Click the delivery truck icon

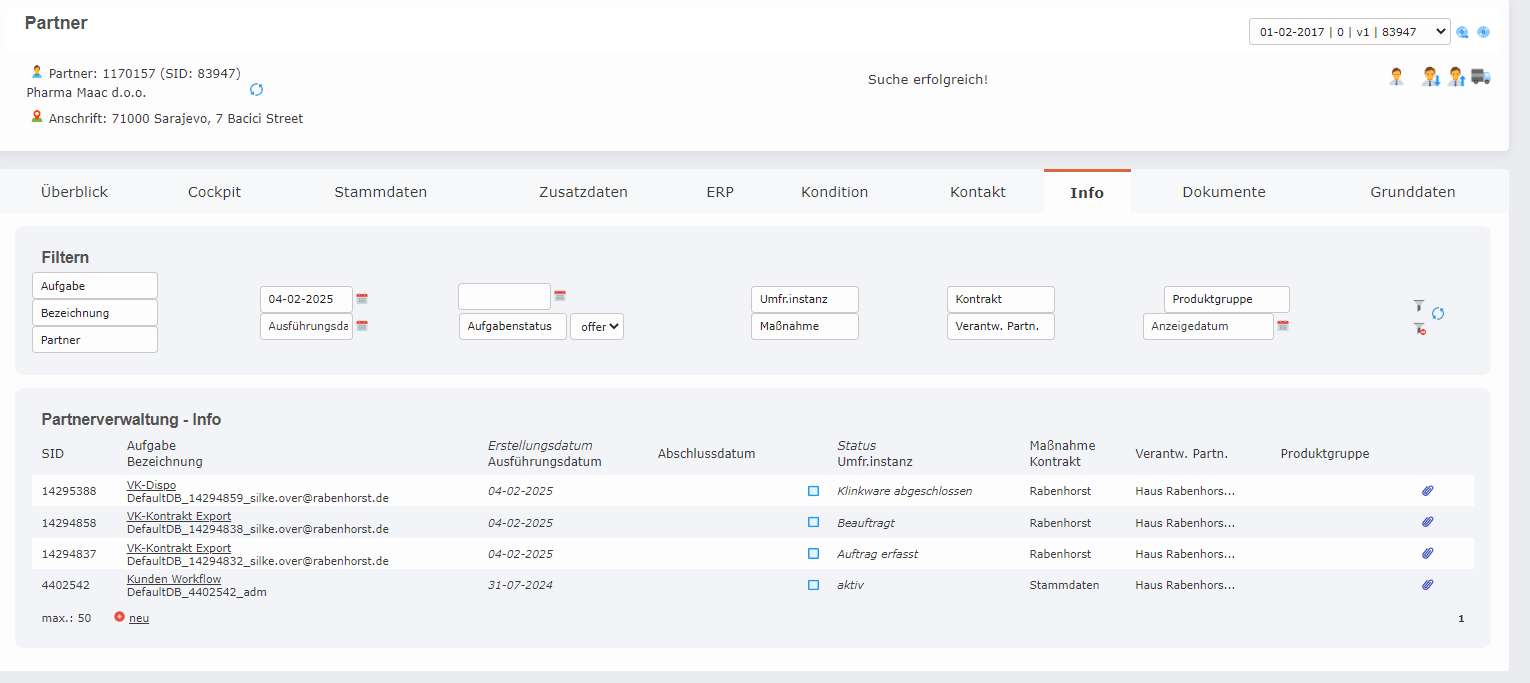pyautogui.click(x=1481, y=77)
